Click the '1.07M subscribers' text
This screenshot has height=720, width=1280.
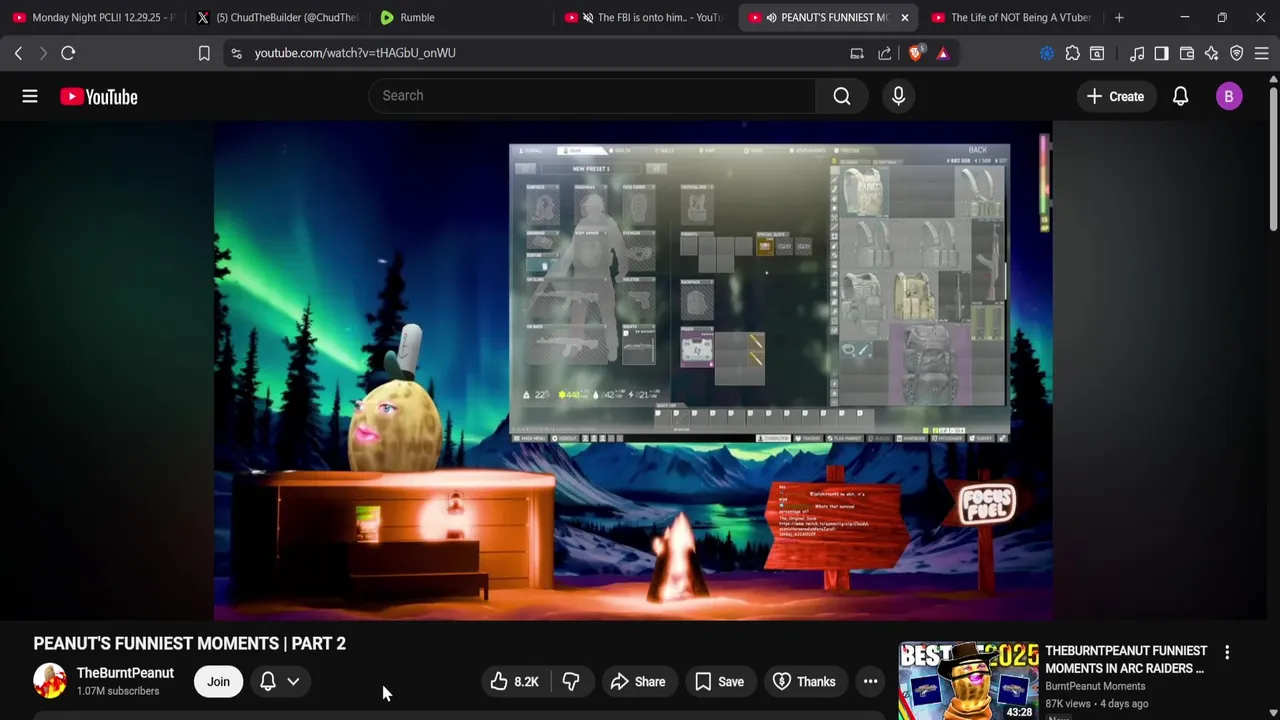(x=118, y=691)
